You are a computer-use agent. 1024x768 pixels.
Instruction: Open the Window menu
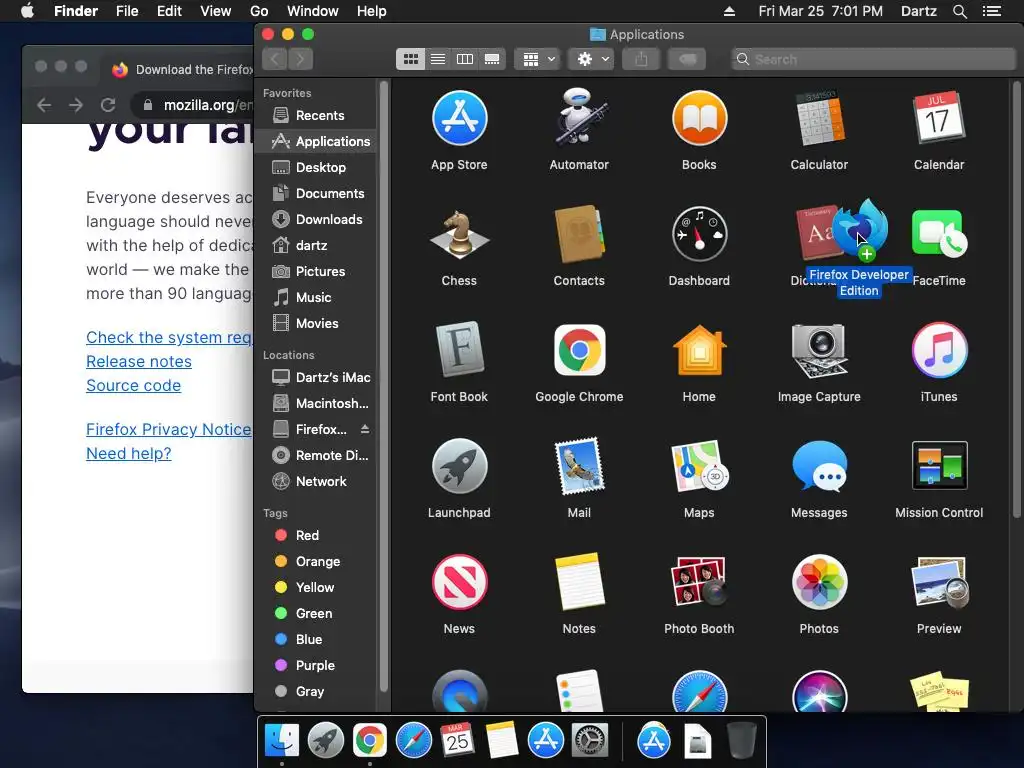pos(312,11)
